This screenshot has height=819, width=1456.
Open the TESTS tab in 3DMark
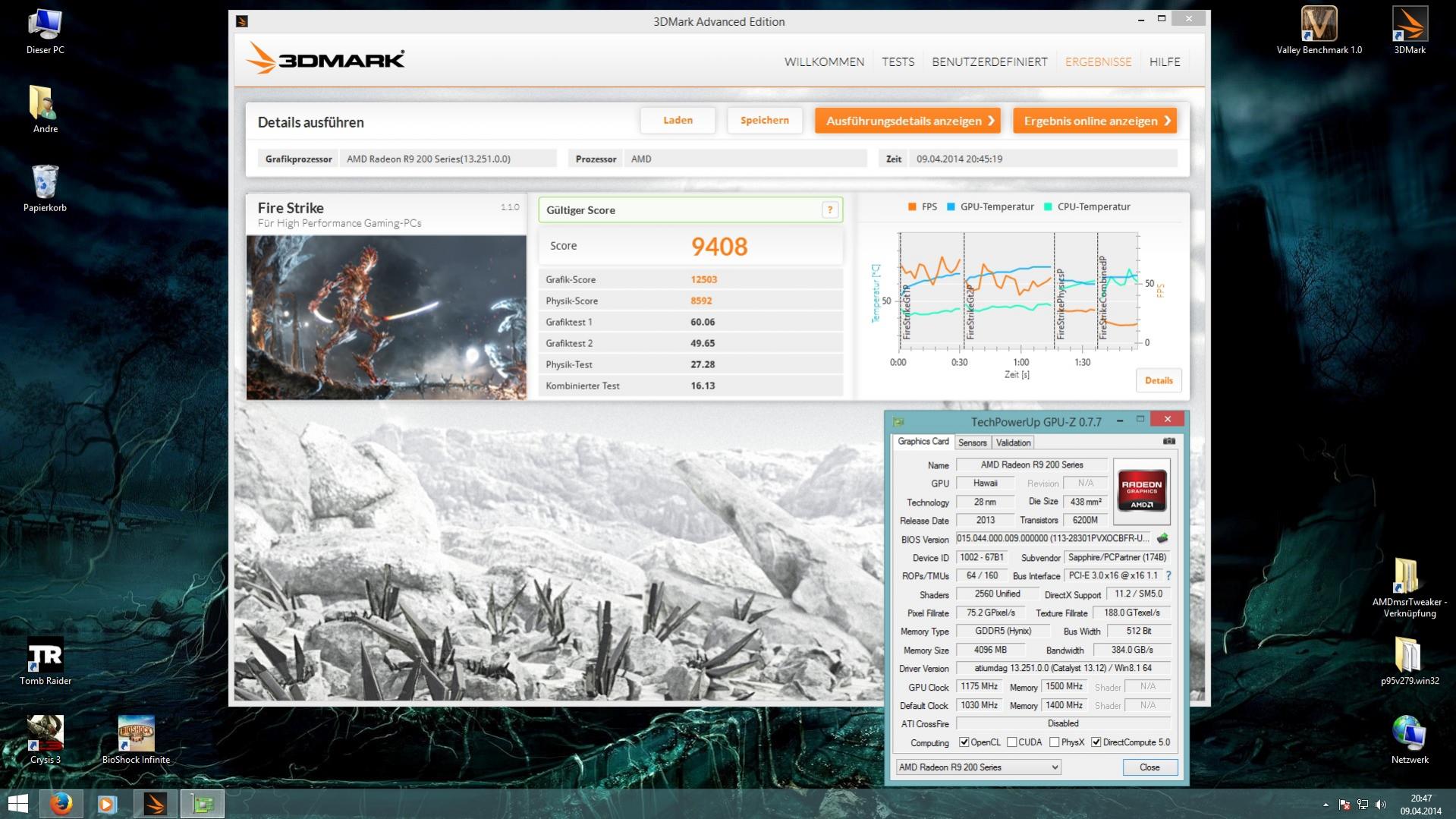point(898,62)
